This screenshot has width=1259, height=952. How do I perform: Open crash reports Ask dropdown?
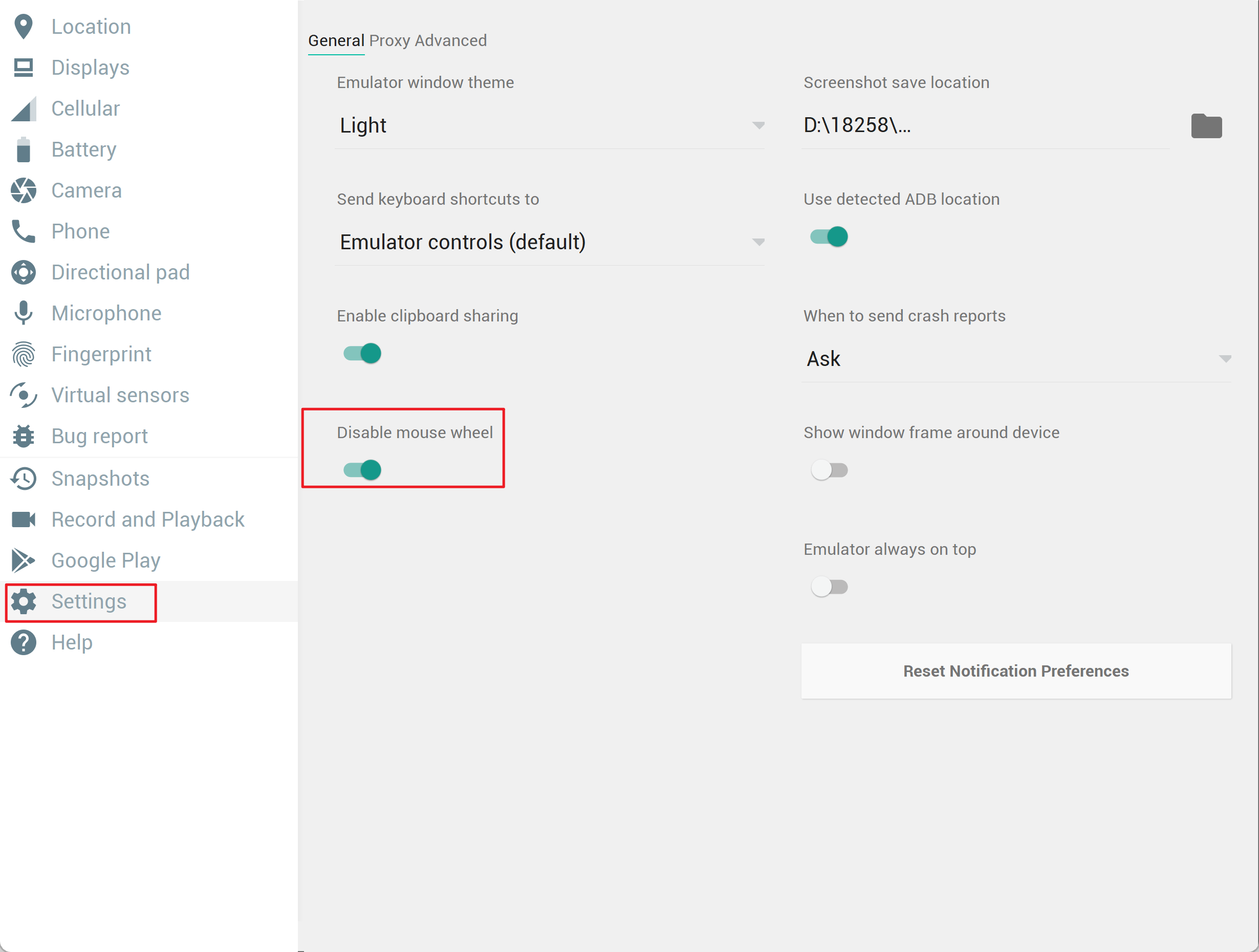pos(1016,359)
